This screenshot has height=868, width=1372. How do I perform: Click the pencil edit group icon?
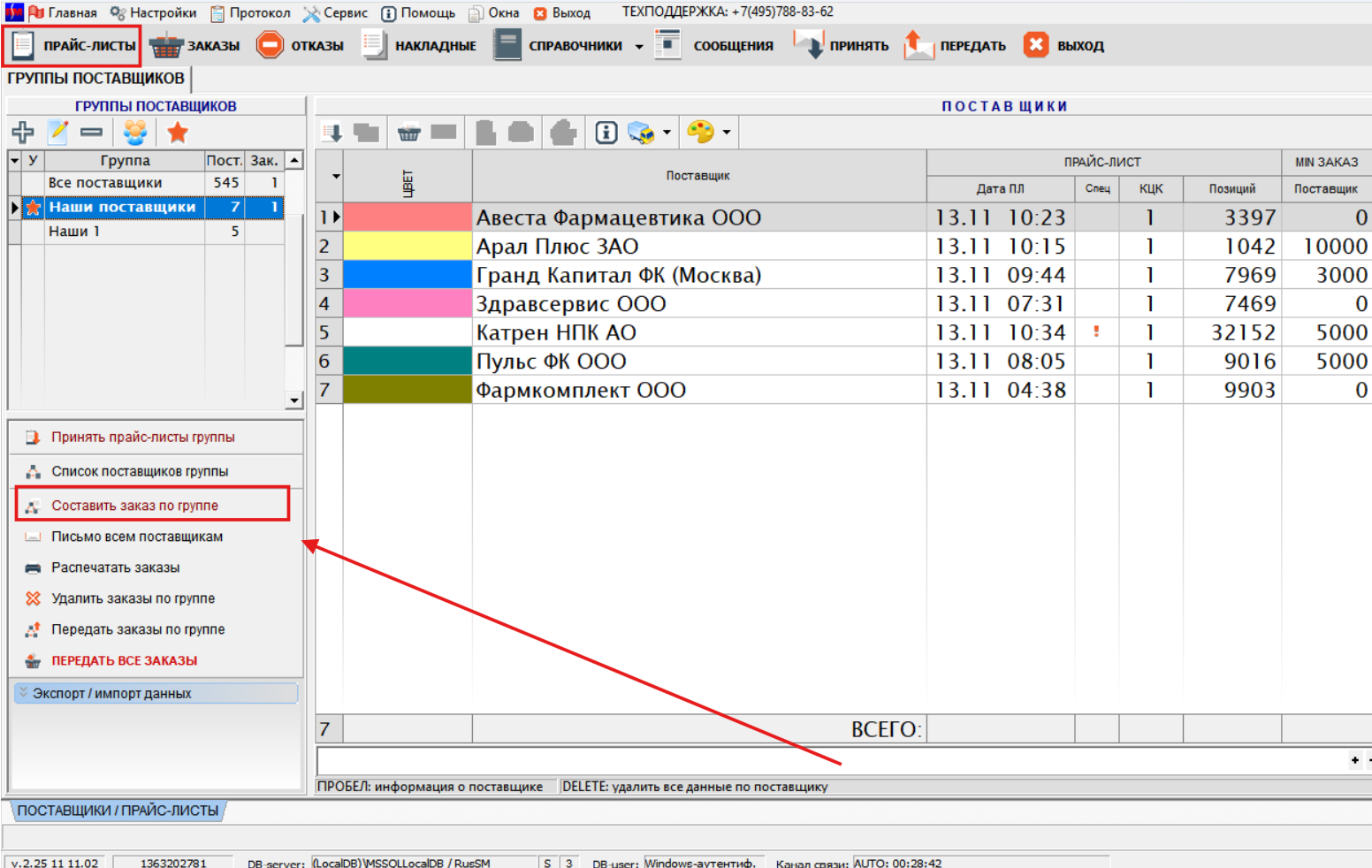tap(58, 133)
